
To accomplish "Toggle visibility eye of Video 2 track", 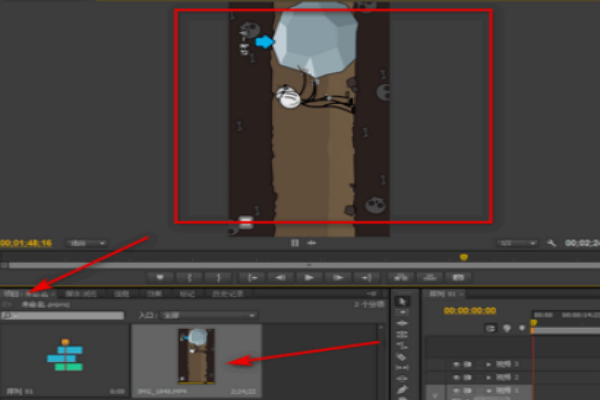I will point(456,377).
